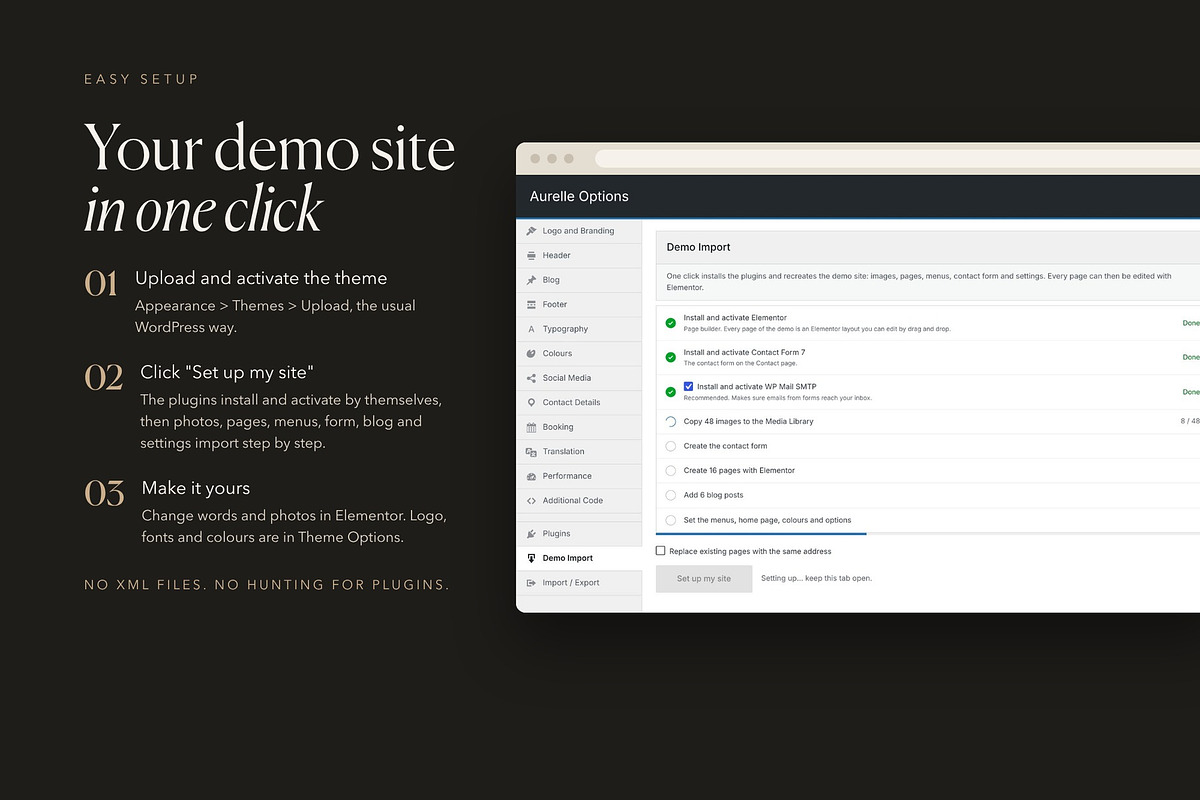Click the pushpin icon next to Blog
The image size is (1200, 800).
[531, 280]
